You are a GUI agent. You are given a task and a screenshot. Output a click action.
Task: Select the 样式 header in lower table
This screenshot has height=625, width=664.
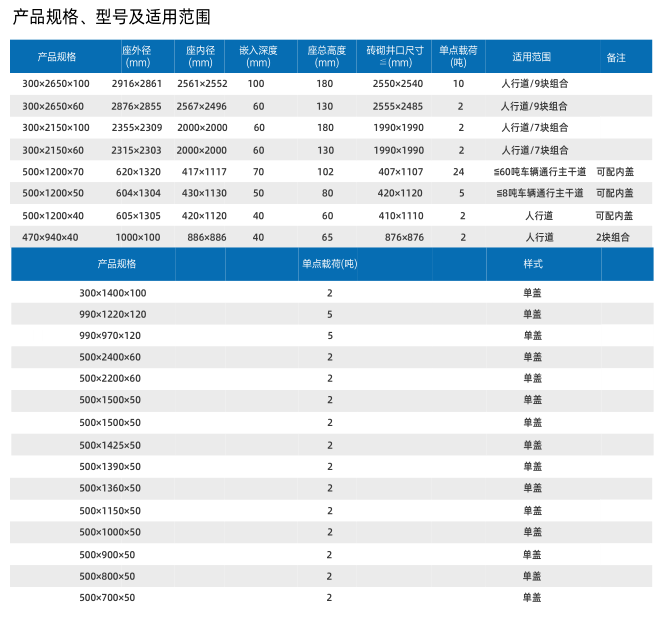[x=532, y=264]
